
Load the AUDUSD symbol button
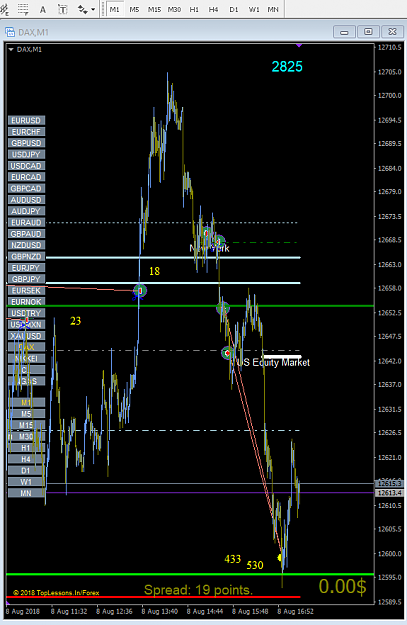26,200
